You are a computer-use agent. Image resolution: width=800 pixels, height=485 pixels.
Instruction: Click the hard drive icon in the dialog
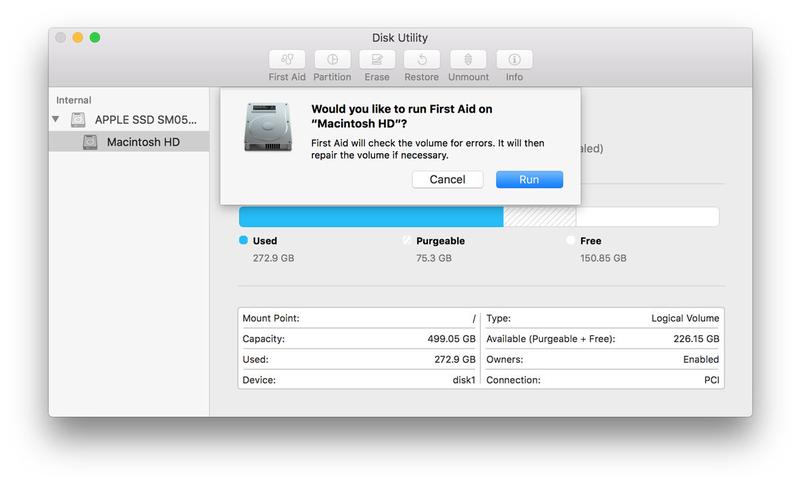(x=267, y=126)
